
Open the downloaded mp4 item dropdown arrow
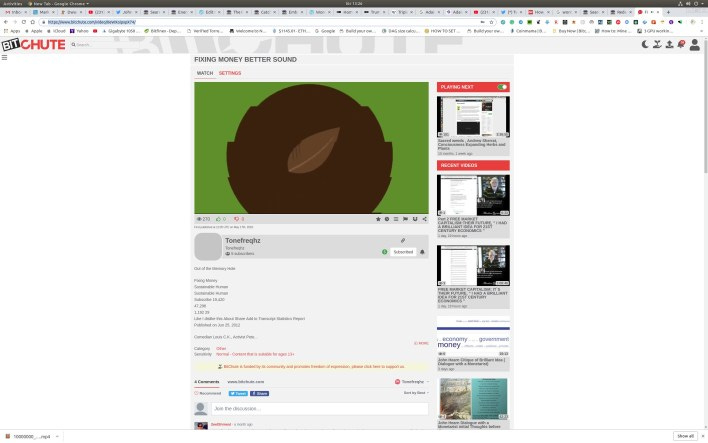click(57, 437)
